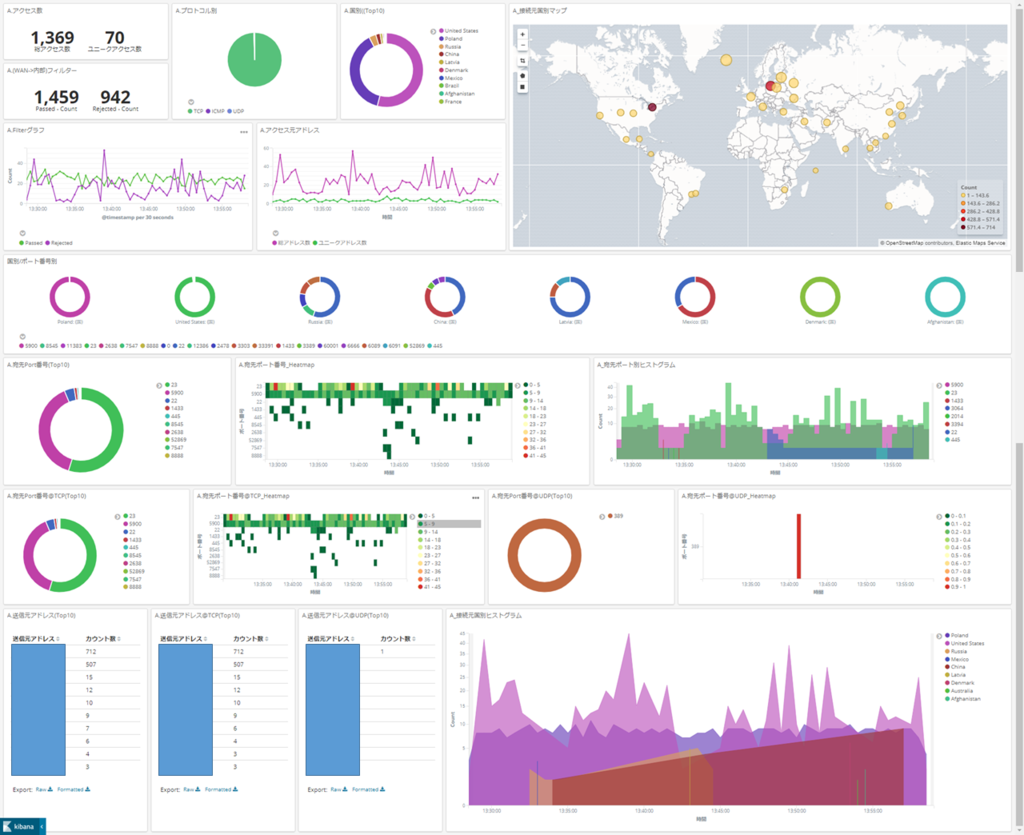Click the red bar in UDP_Heatmap

click(798, 546)
